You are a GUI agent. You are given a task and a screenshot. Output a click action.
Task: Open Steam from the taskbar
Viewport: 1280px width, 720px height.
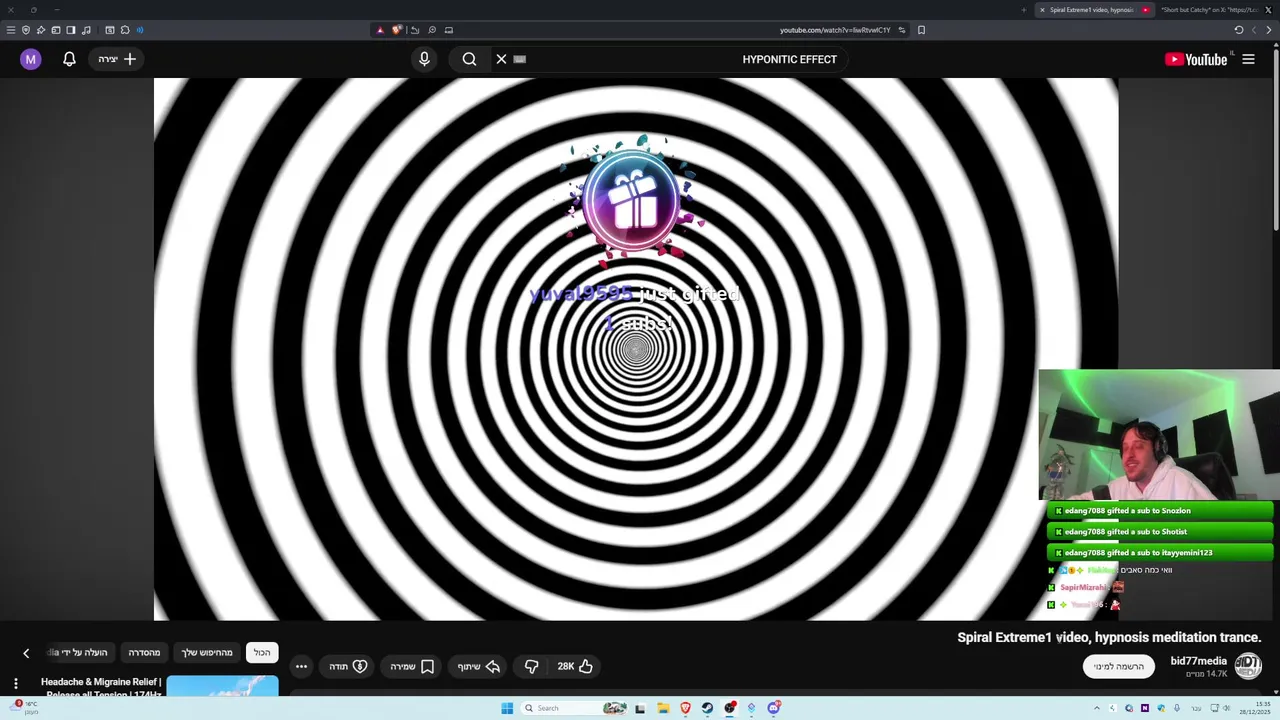pos(707,708)
